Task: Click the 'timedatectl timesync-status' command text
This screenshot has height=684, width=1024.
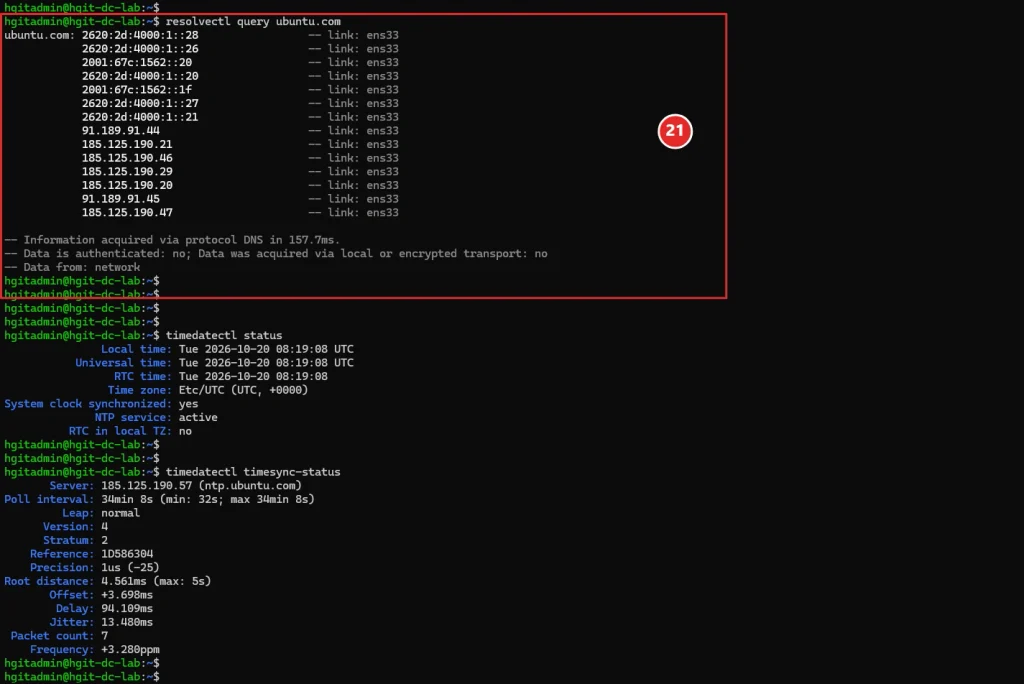Action: click(x=253, y=472)
